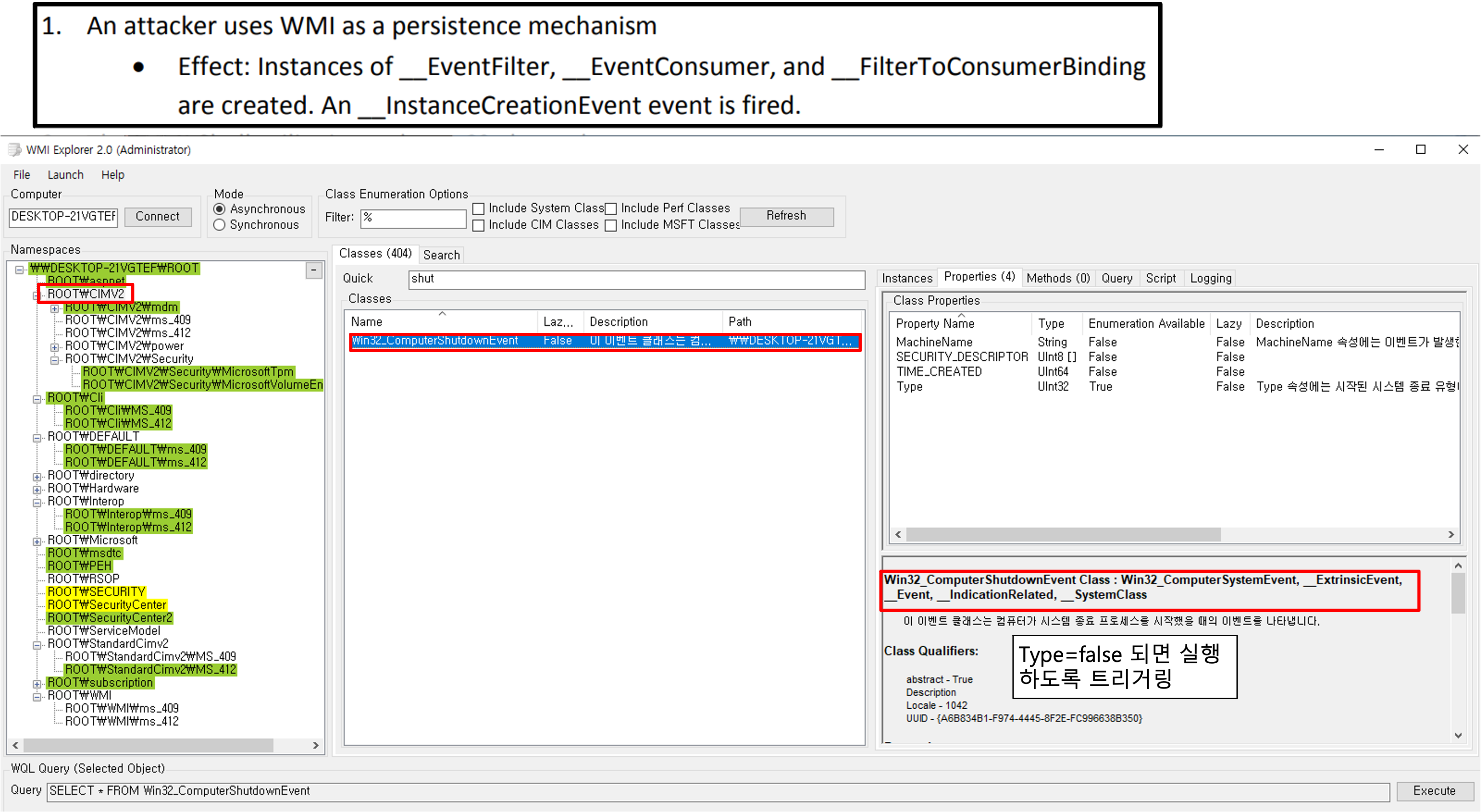Click the minus button atop the Namespaces tree
The height and width of the screenshot is (812, 1481).
(314, 270)
